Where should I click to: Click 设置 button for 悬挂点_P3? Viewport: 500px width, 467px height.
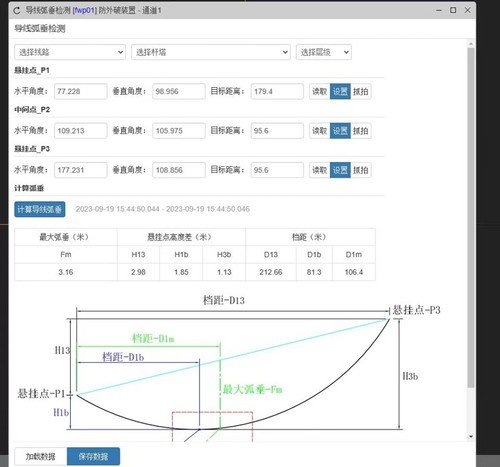point(340,170)
